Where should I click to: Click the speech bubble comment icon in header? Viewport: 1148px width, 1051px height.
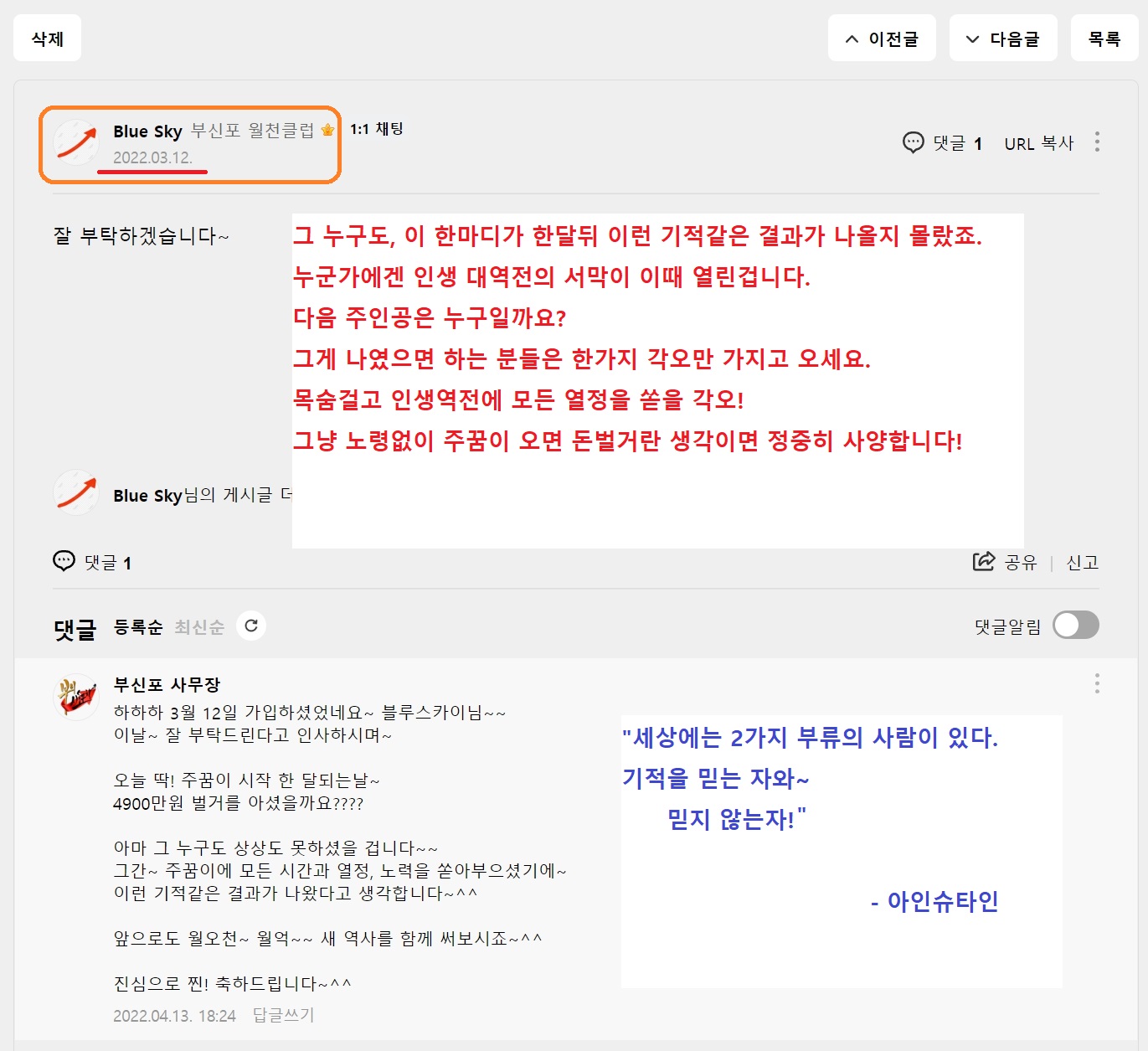tap(914, 143)
